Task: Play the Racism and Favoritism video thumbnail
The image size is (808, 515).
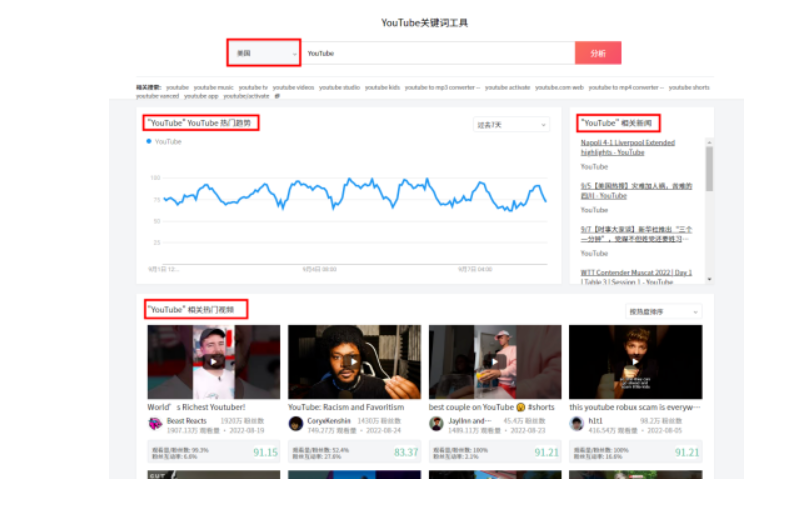Action: coord(354,361)
